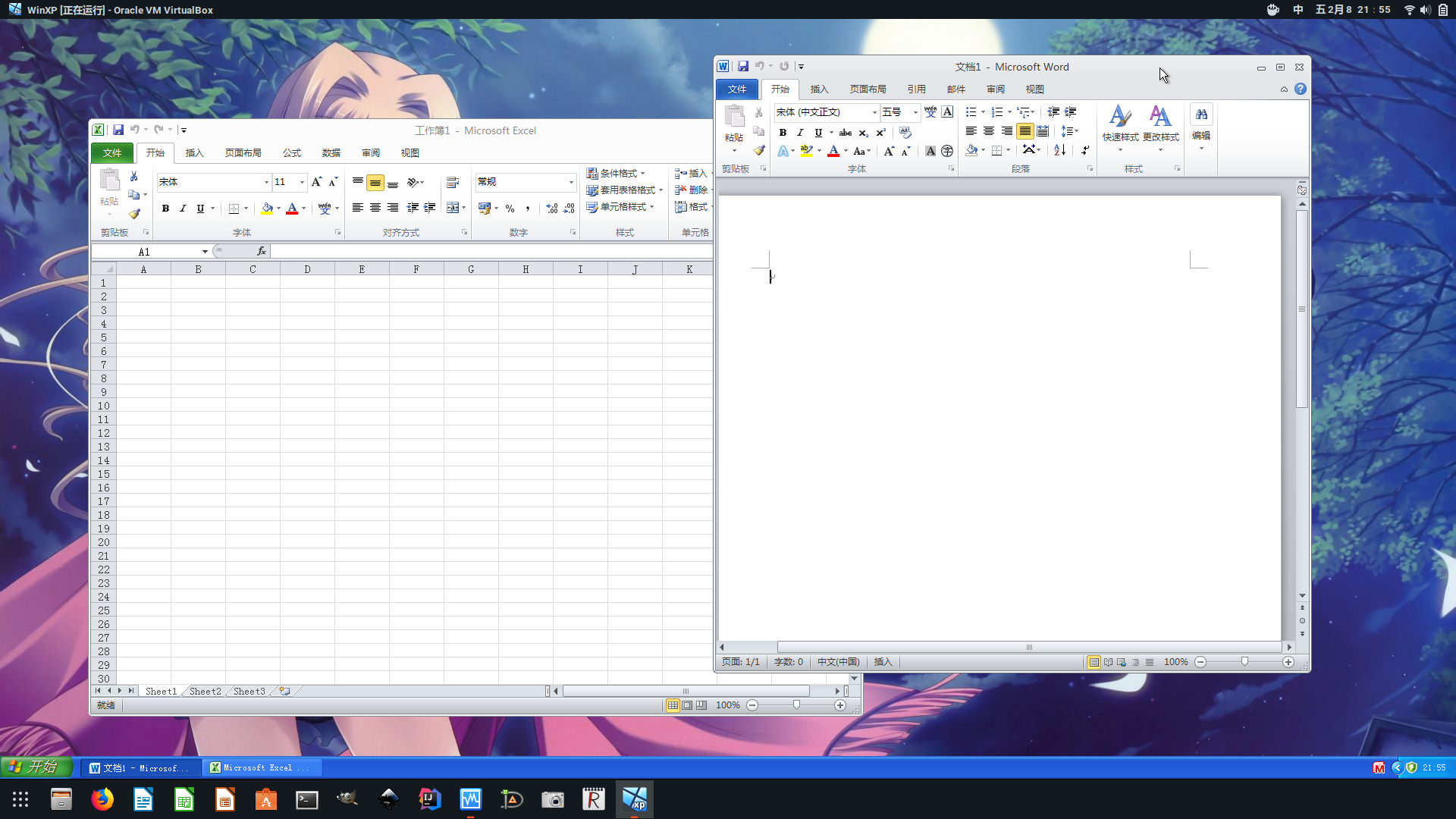Open Excel 公式 ribbon tab
The width and height of the screenshot is (1456, 819).
(x=292, y=152)
